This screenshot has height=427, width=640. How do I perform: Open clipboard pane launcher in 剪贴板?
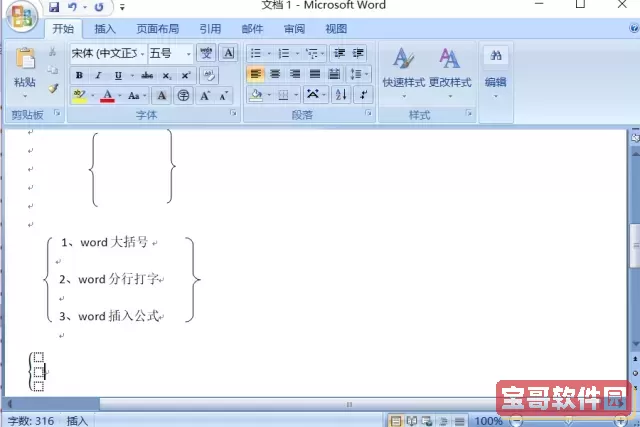(57, 113)
